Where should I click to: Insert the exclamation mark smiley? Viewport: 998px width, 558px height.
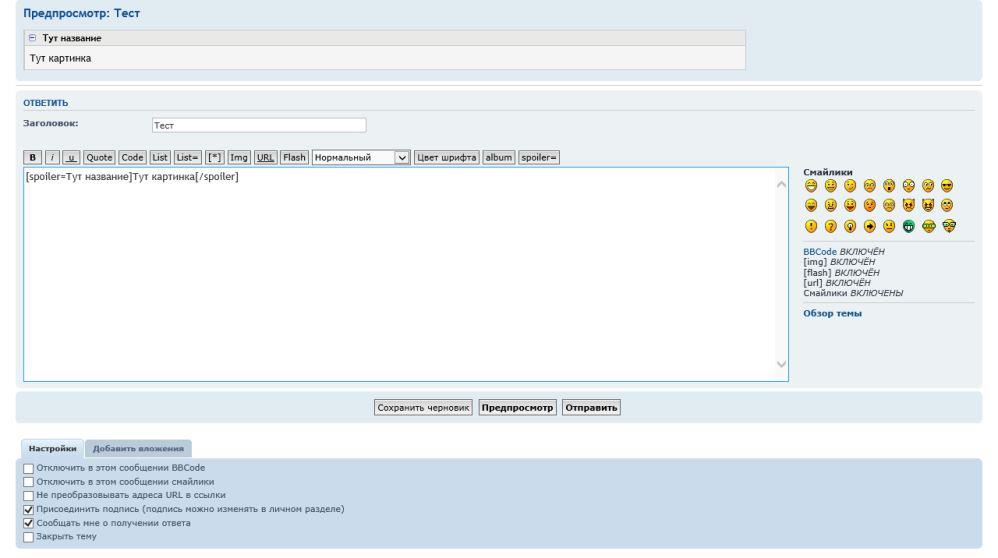[x=811, y=224]
